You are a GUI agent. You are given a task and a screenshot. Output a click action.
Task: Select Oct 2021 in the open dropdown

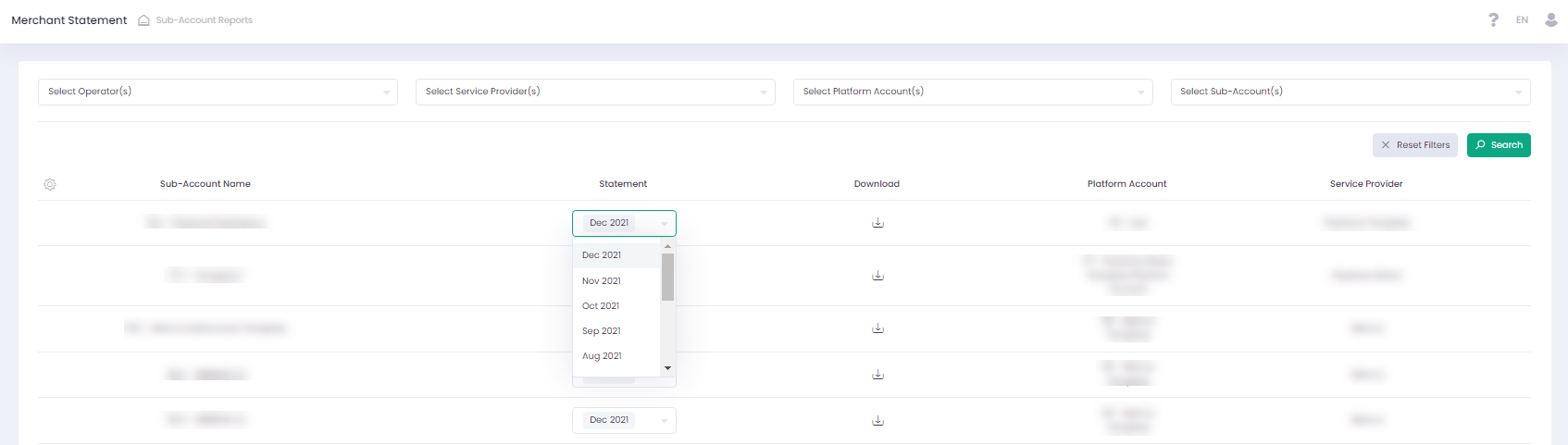click(x=601, y=305)
